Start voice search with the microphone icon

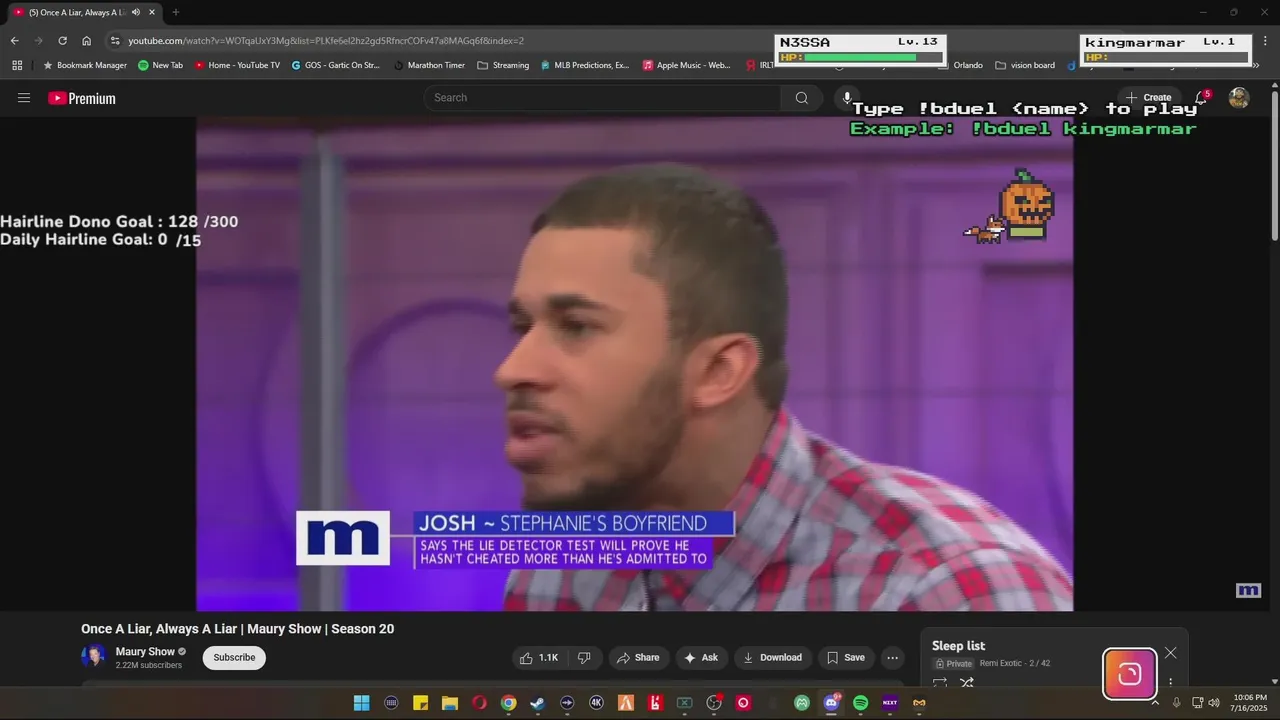[x=847, y=98]
